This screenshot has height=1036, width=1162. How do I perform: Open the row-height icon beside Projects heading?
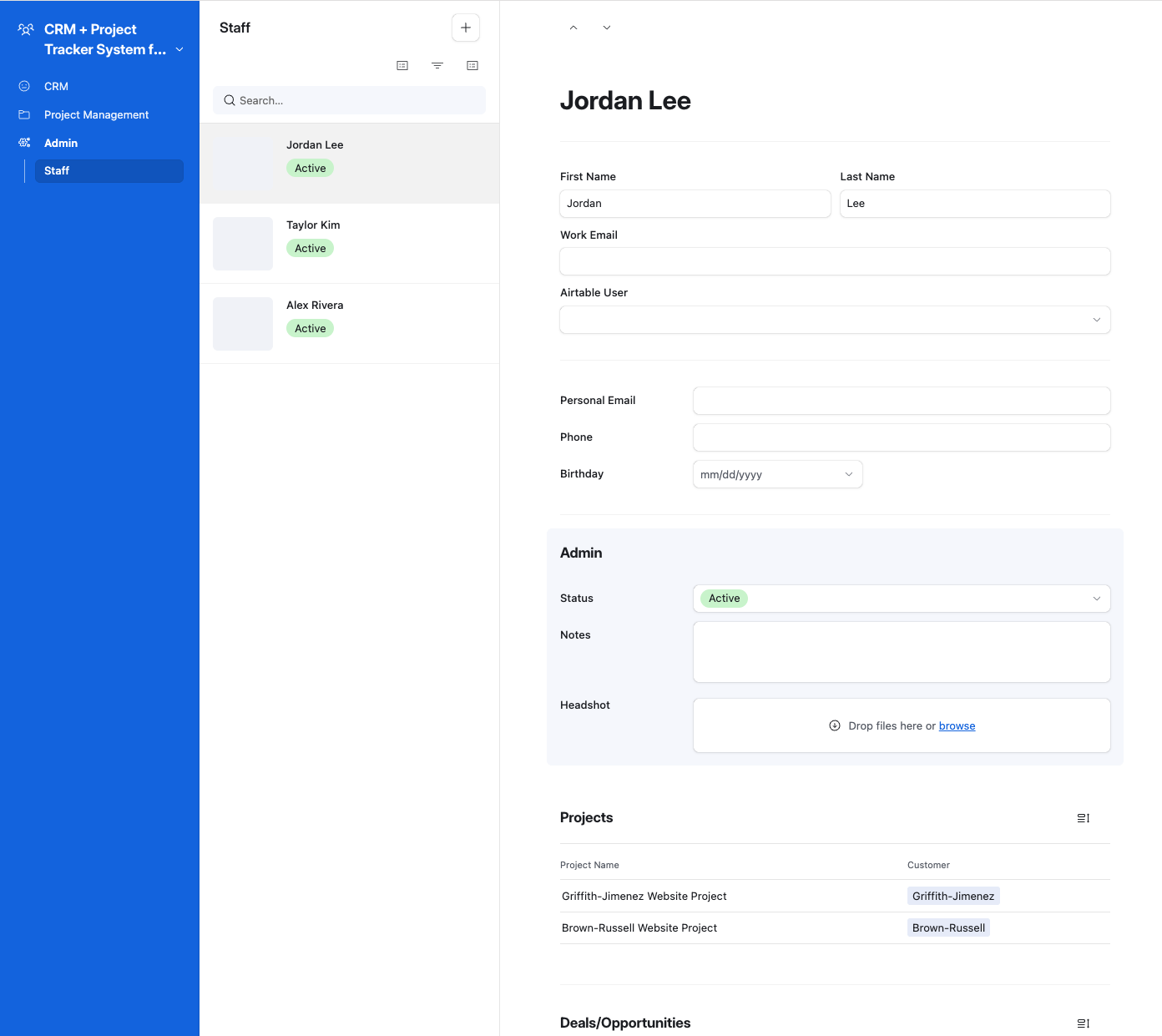tap(1083, 818)
